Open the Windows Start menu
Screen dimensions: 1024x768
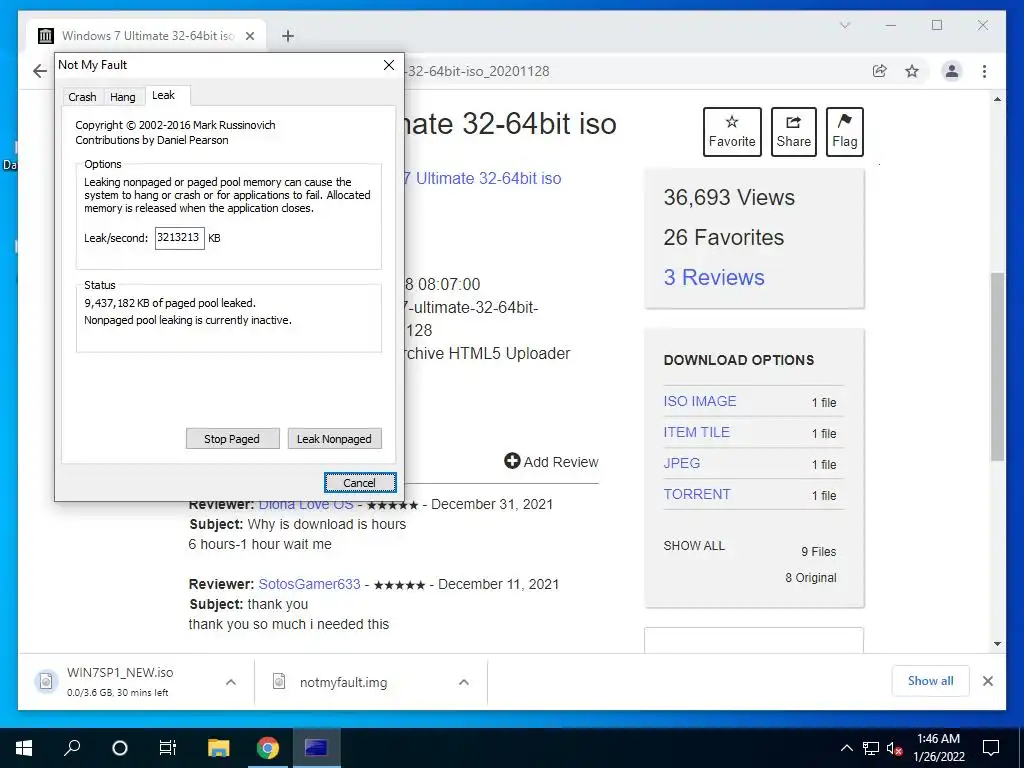(x=24, y=748)
